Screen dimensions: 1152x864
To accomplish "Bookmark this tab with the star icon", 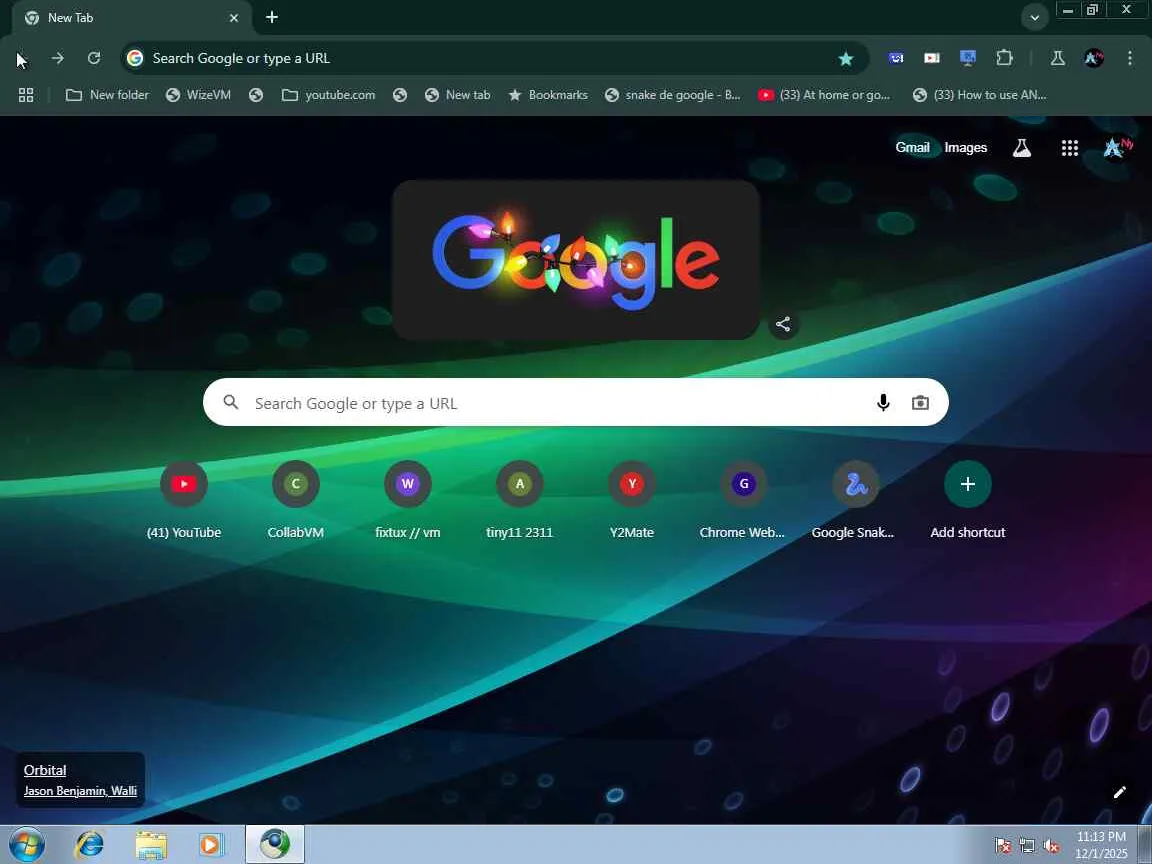I will coord(846,59).
